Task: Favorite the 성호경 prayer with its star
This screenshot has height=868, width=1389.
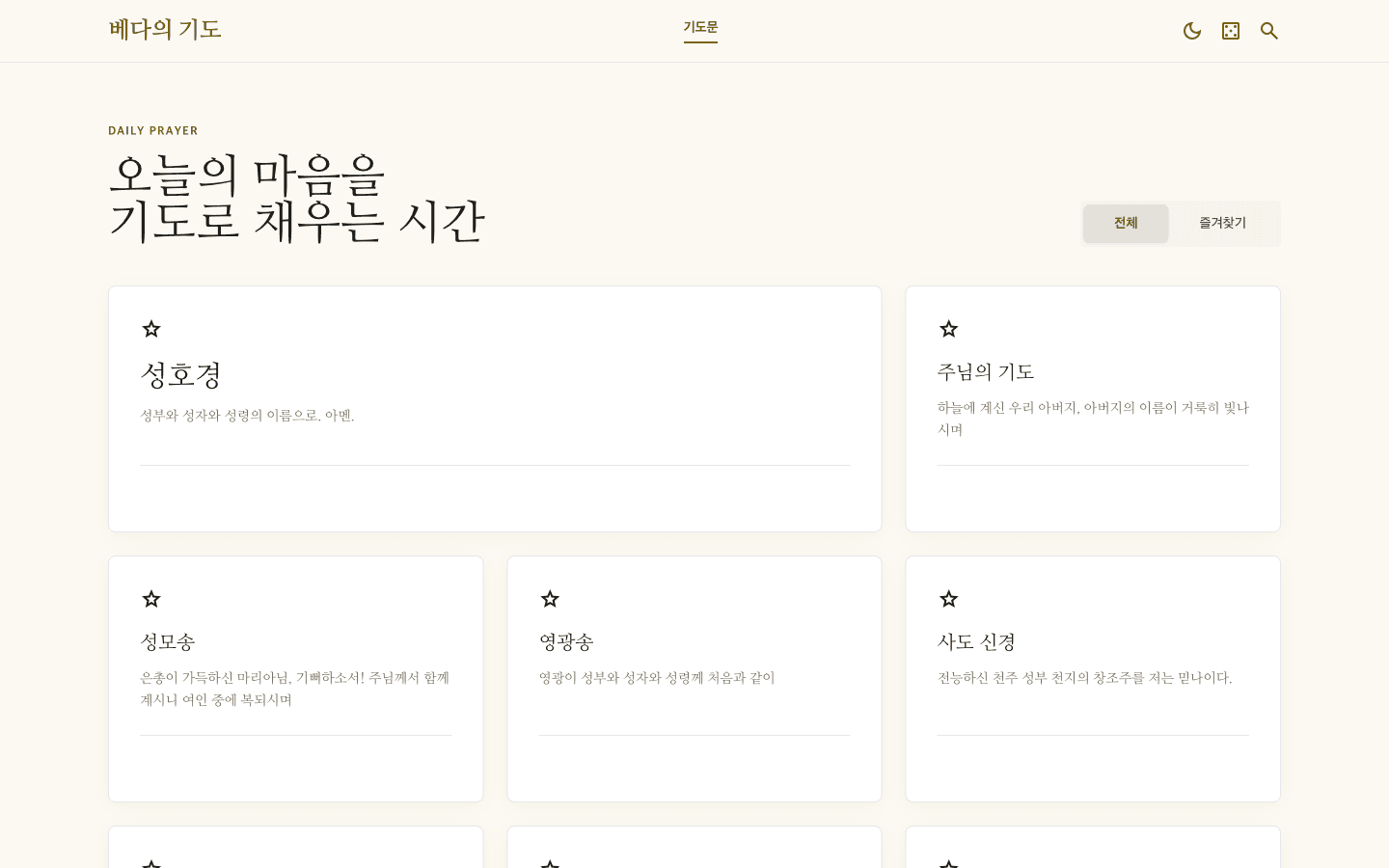Action: coord(151,329)
